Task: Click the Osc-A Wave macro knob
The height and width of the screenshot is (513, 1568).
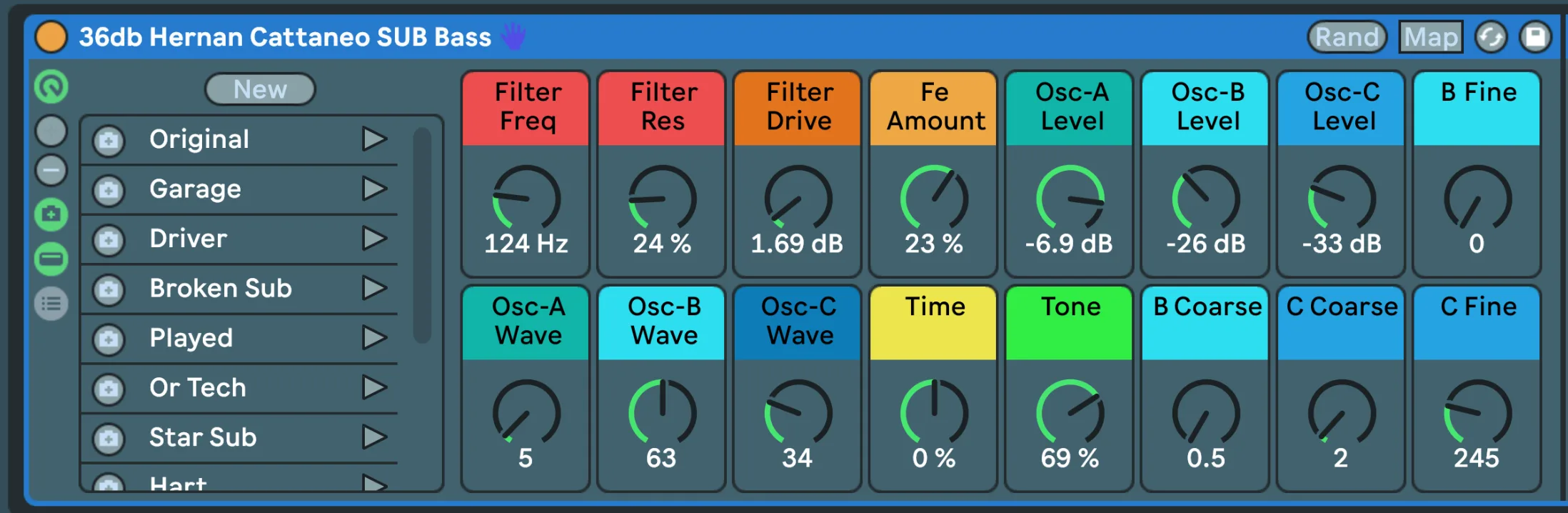Action: coord(526,413)
